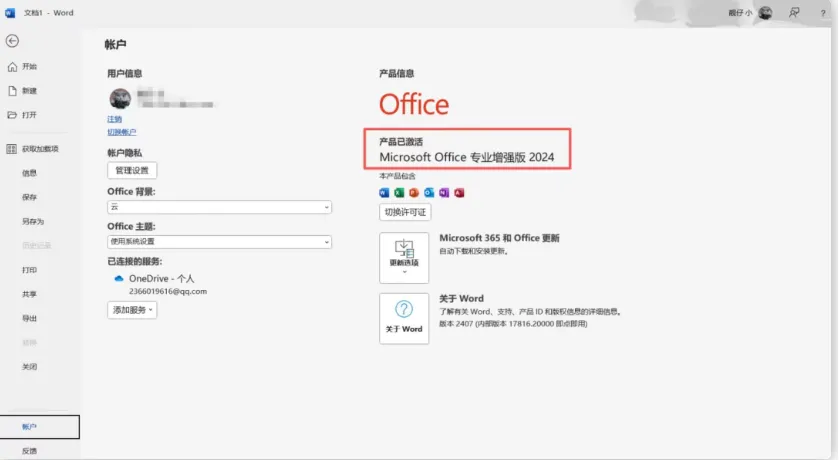
Task: Click the OneNote app icon under 本产品包含
Action: click(444, 193)
